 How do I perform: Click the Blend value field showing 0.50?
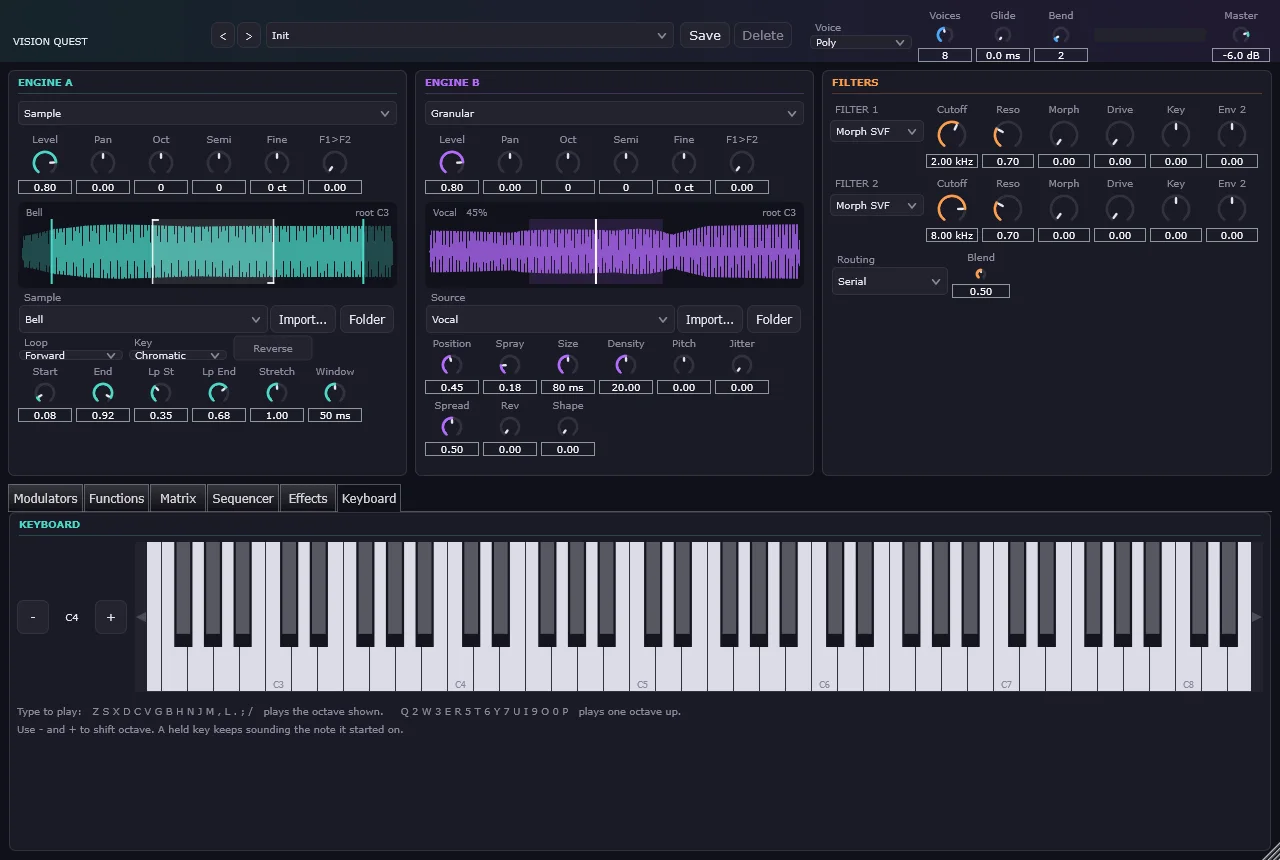[981, 291]
